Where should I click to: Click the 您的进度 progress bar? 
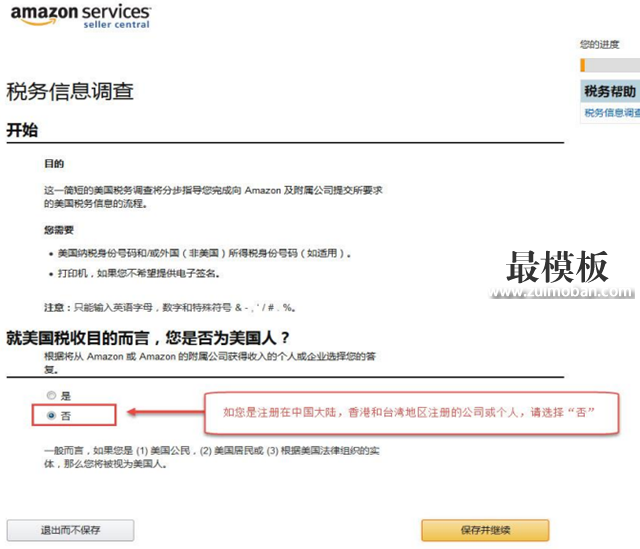coord(610,65)
